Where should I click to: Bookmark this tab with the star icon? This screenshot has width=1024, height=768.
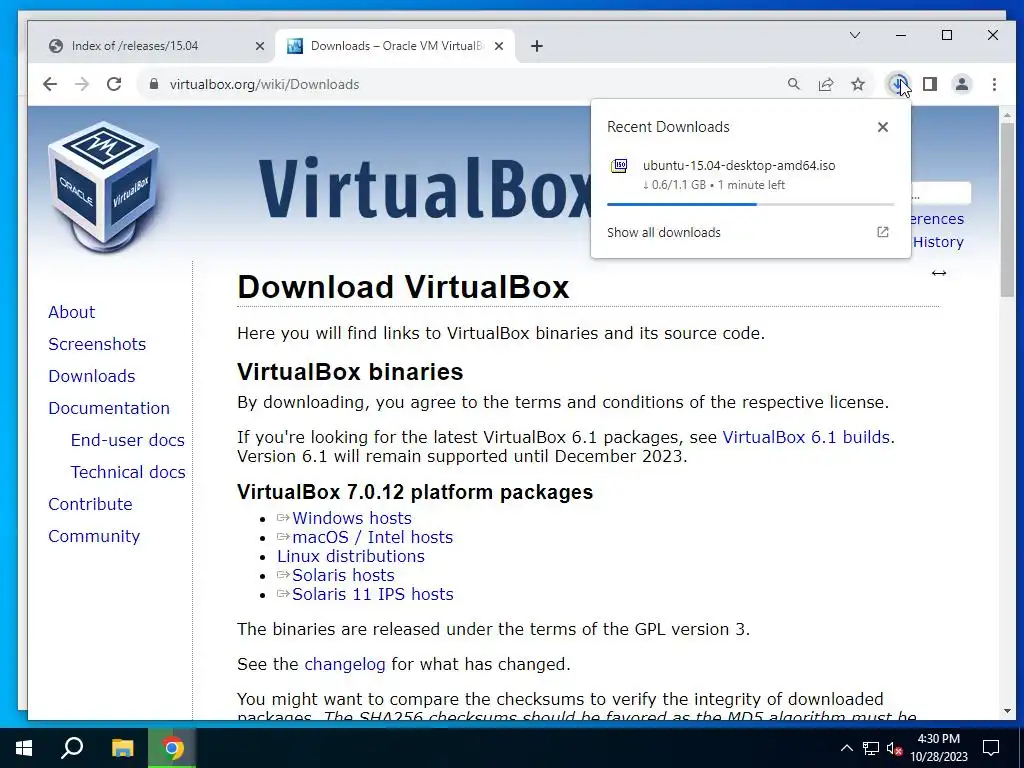[858, 84]
